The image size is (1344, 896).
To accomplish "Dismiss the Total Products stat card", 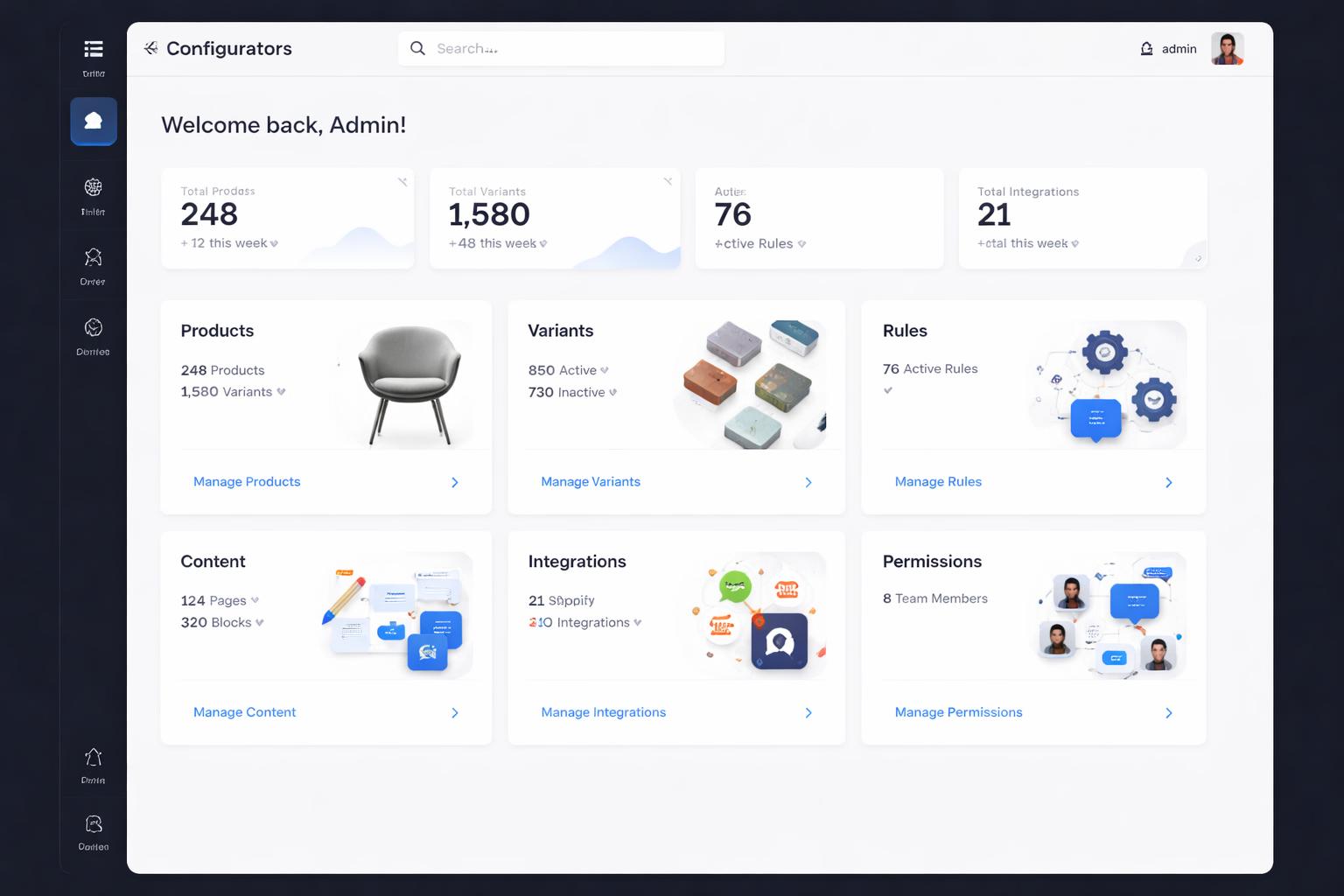I will [402, 182].
